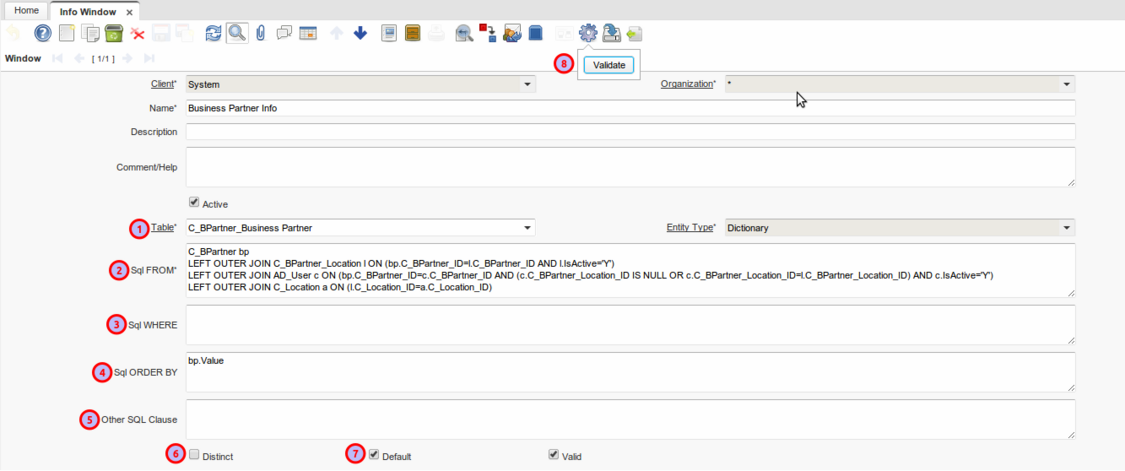Close the Info Window tab
Image resolution: width=1125 pixels, height=471 pixels.
point(129,11)
